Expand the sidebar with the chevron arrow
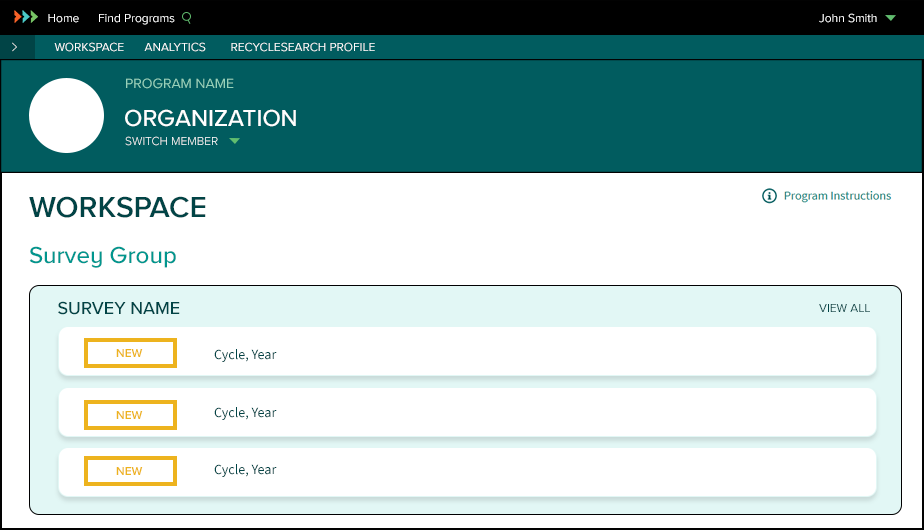Viewport: 924px width, 530px height. pos(15,47)
